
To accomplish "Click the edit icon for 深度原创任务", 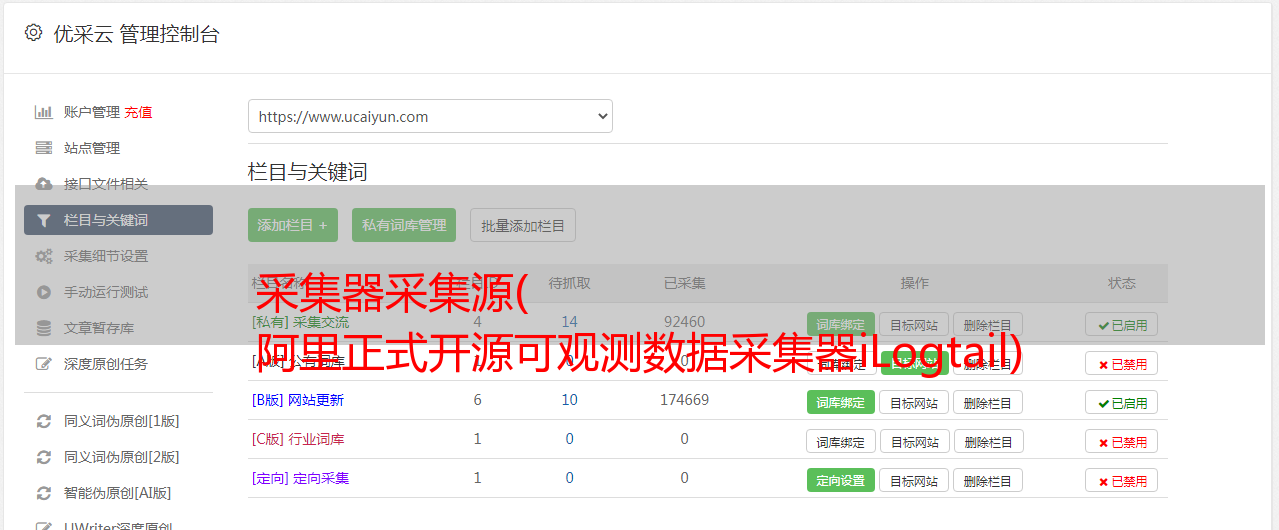I will click(43, 364).
